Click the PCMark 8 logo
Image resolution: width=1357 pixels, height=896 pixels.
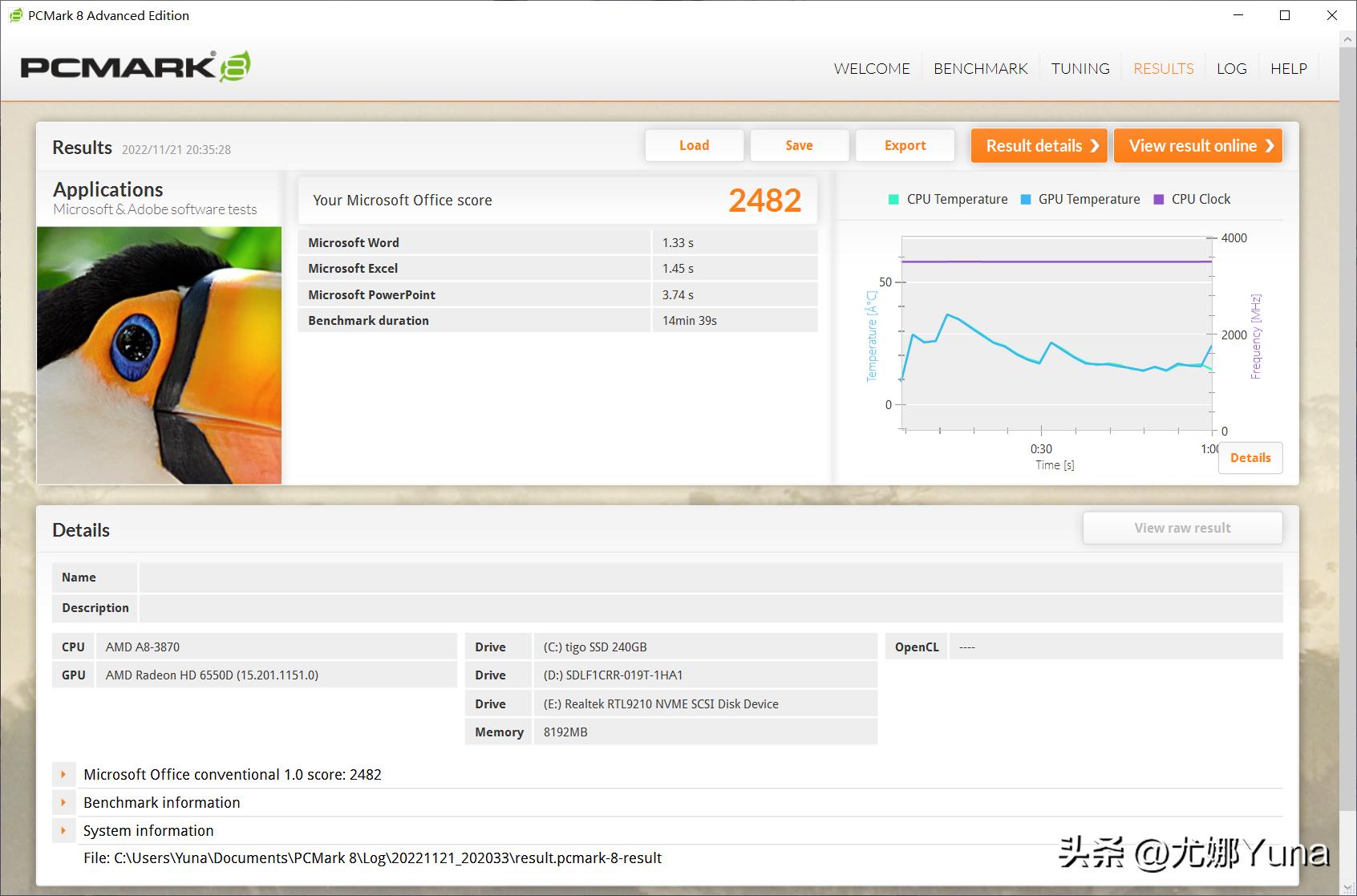point(135,67)
